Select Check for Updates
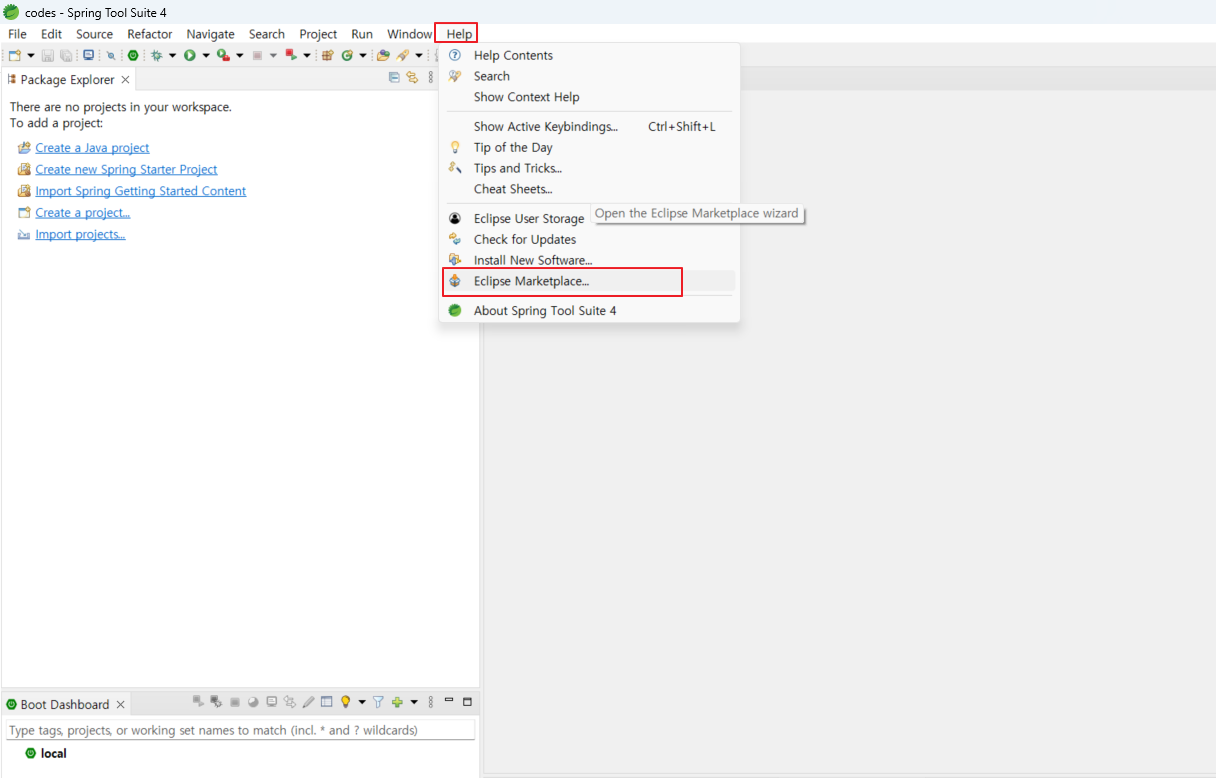 point(589,239)
